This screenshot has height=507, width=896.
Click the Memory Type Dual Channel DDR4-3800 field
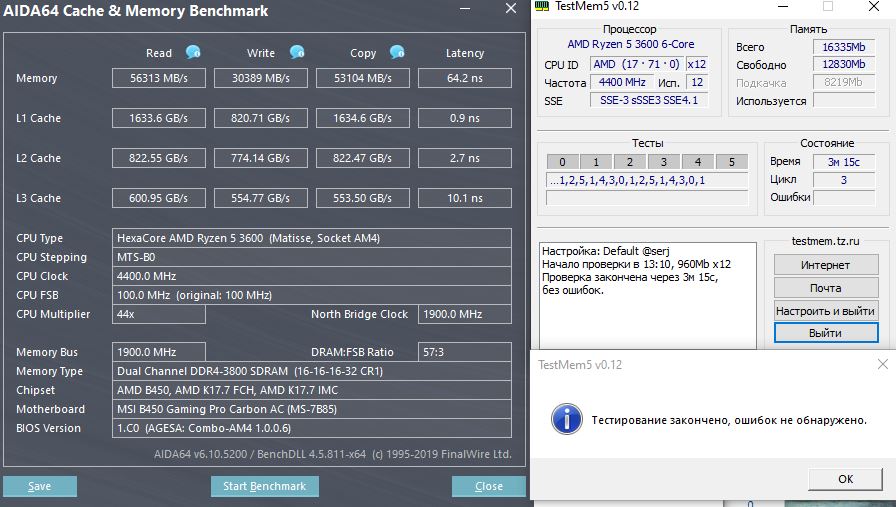pyautogui.click(x=311, y=371)
